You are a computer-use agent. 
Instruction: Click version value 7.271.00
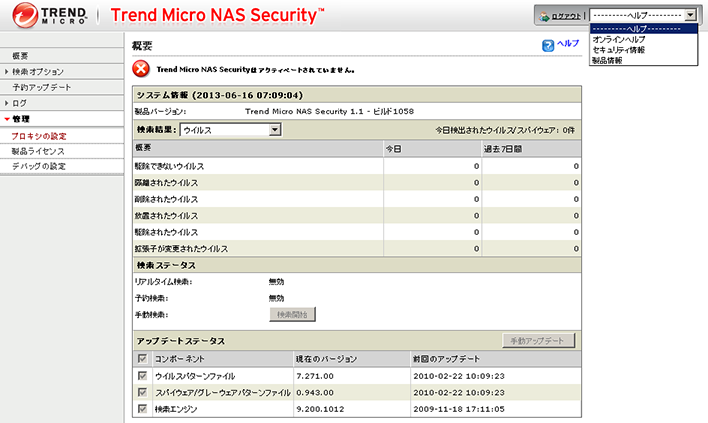click(315, 376)
